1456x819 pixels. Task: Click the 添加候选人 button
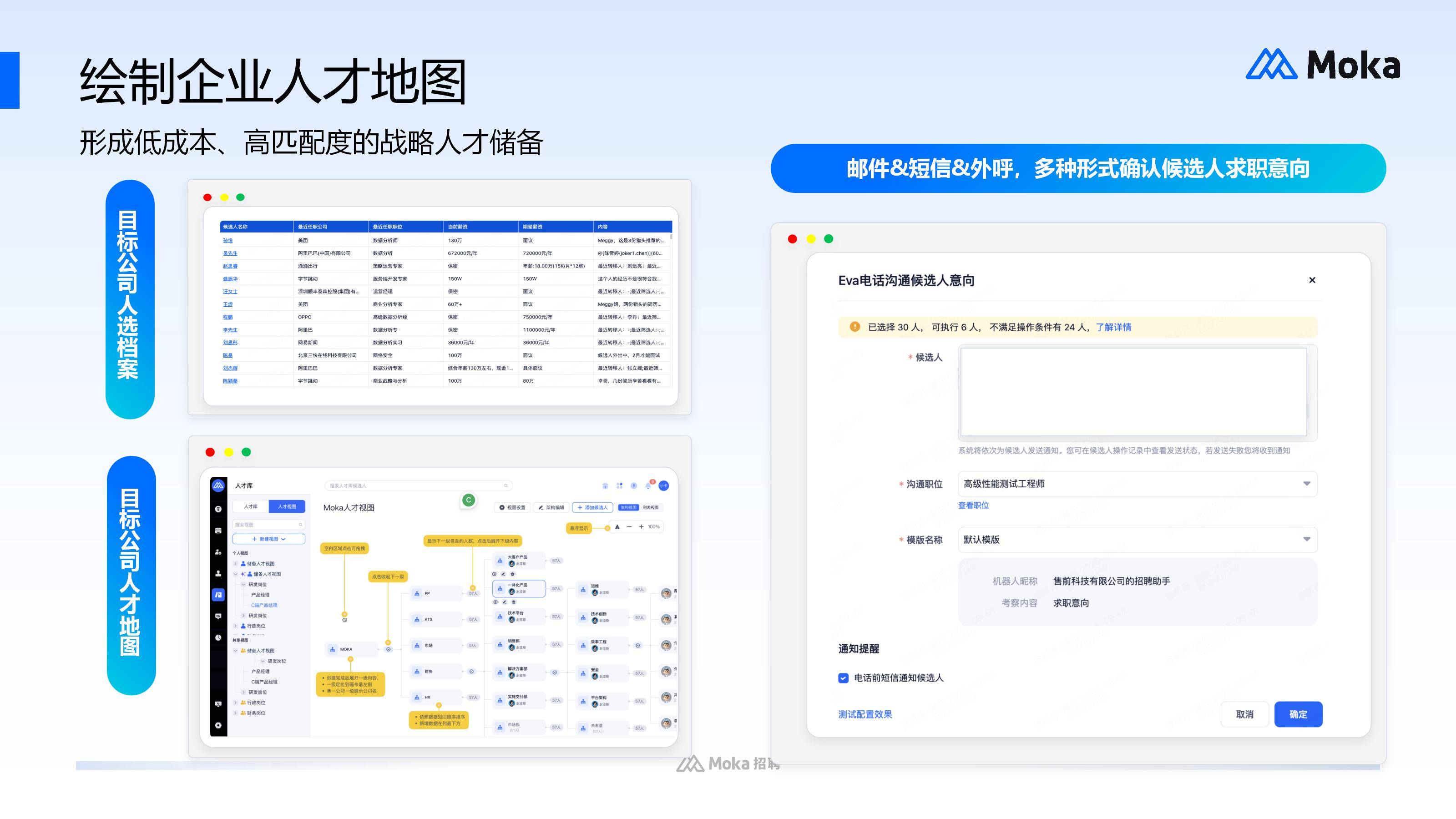tap(592, 508)
